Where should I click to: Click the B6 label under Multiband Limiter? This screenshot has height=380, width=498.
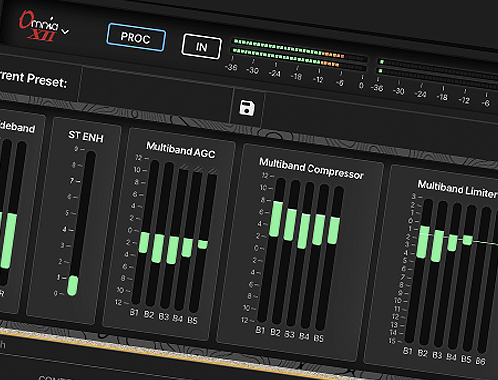(x=480, y=360)
